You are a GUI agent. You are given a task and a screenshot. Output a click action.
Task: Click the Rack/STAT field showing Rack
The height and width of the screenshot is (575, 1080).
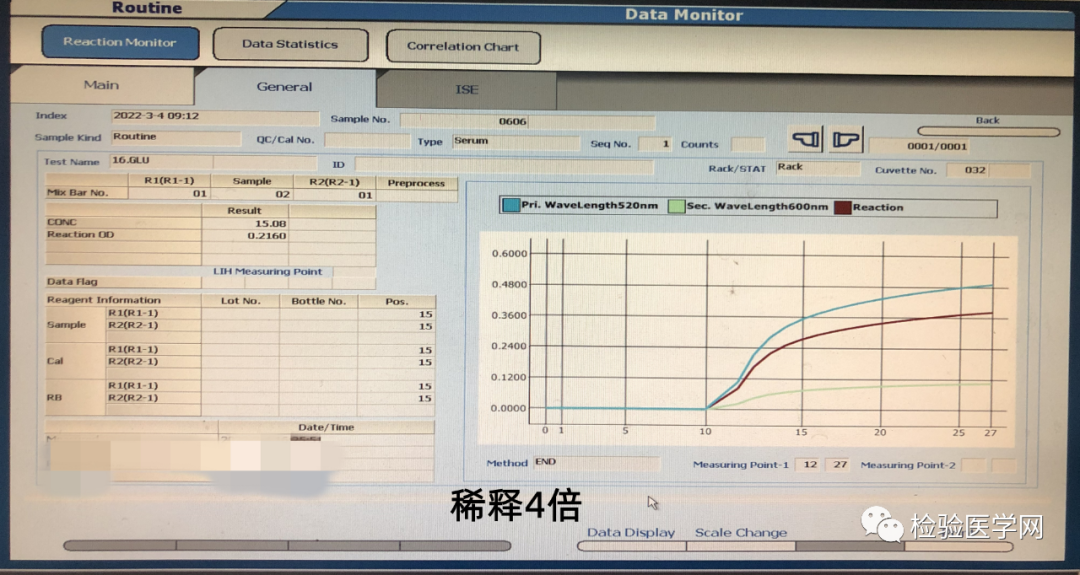[x=815, y=167]
